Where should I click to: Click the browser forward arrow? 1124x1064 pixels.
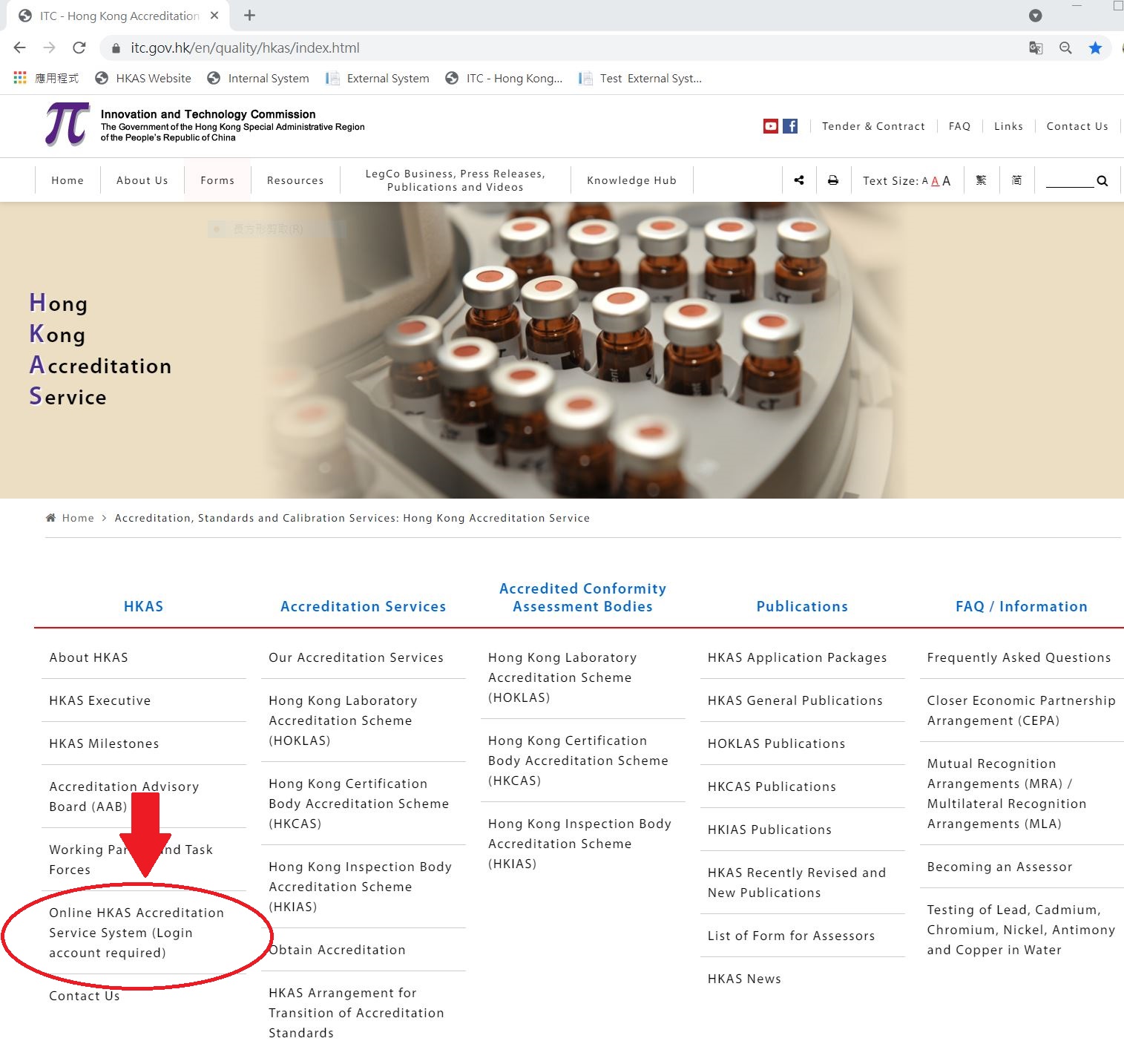(x=49, y=47)
